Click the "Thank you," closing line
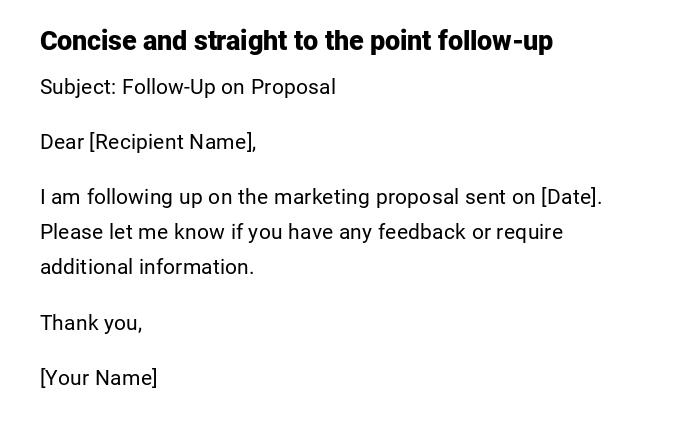 [x=91, y=323]
